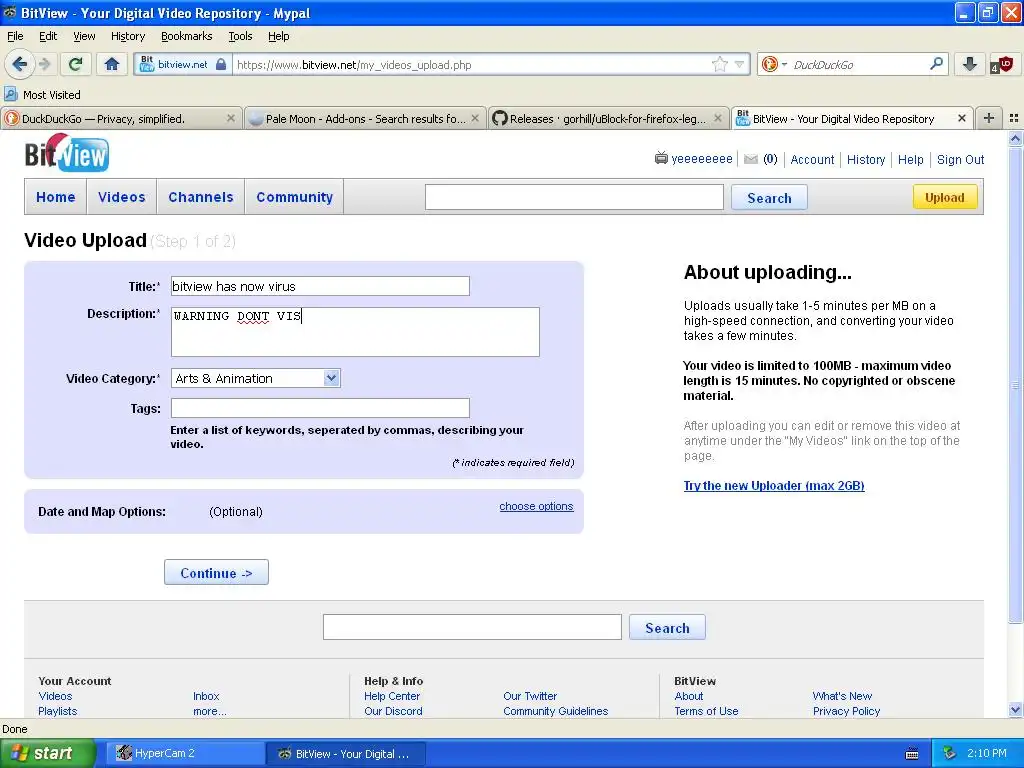Viewport: 1024px width, 768px height.
Task: Focus the Tags input field
Action: [x=320, y=408]
